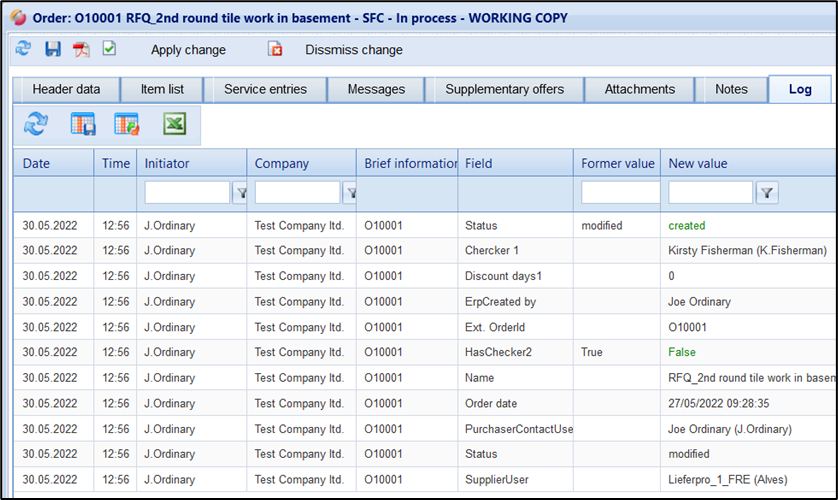Sort the log by the Date column header
Image resolution: width=838 pixels, height=500 pixels.
click(37, 163)
